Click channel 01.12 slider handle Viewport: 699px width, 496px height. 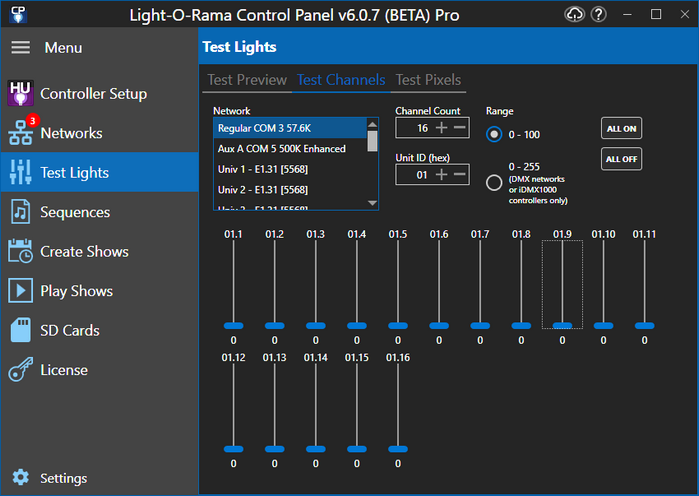(233, 449)
